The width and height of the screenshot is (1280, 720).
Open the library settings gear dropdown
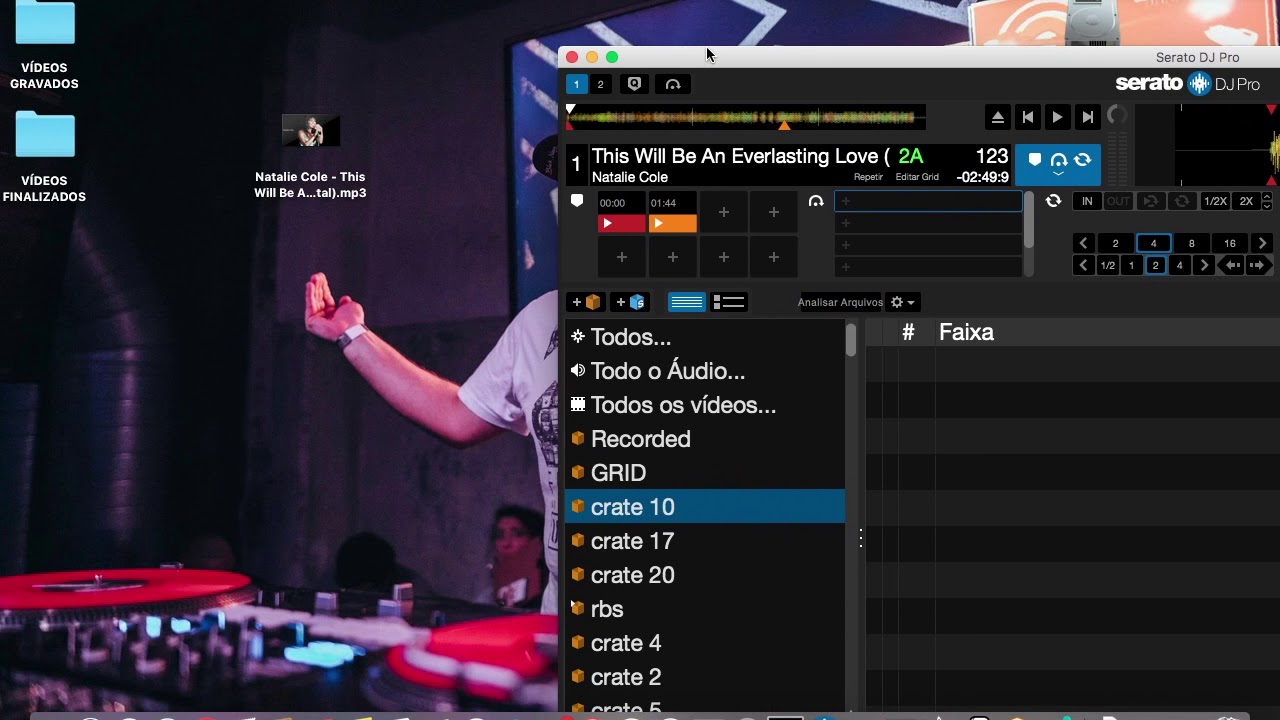click(902, 302)
